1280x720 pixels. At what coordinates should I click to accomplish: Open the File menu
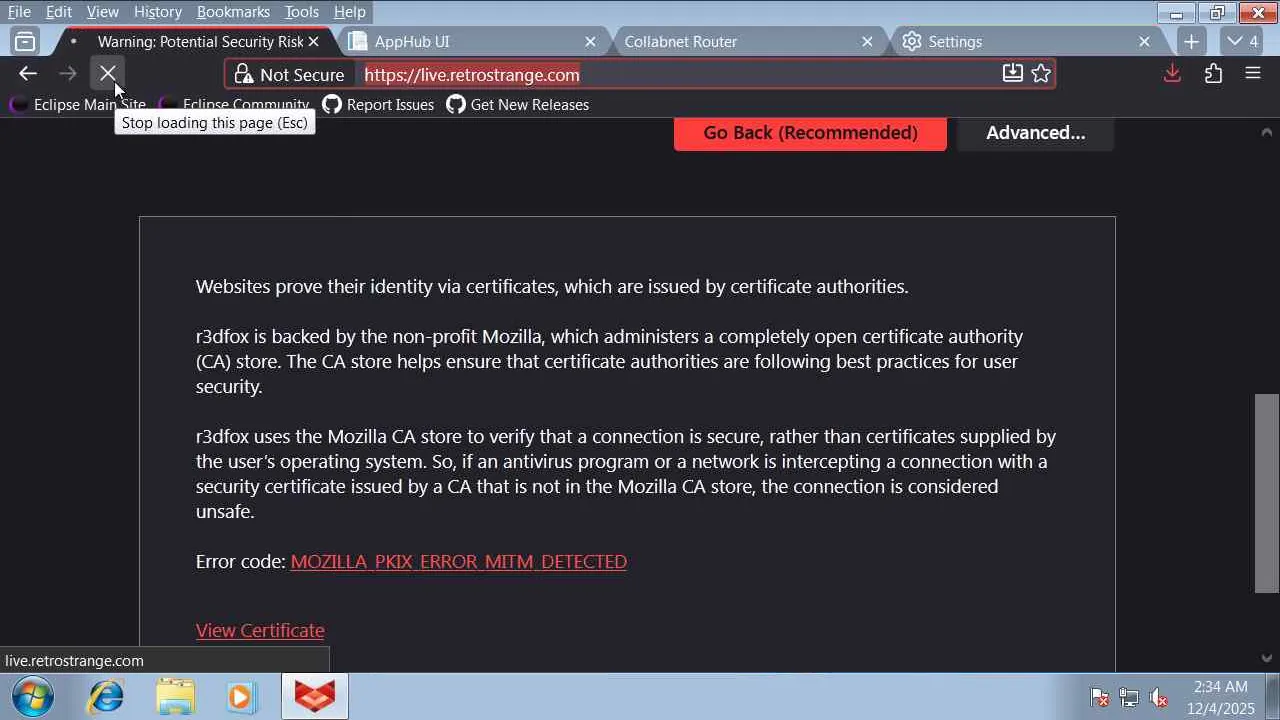coord(19,12)
